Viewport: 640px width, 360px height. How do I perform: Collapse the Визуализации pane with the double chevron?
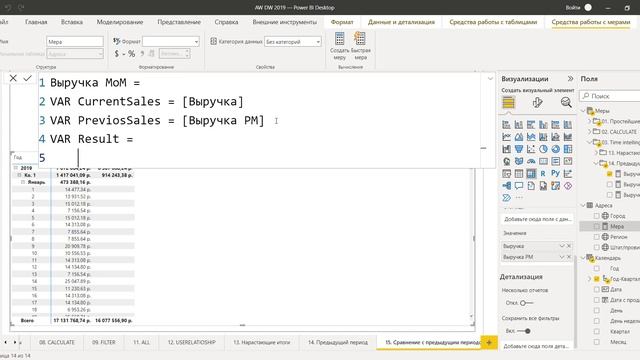click(x=570, y=78)
